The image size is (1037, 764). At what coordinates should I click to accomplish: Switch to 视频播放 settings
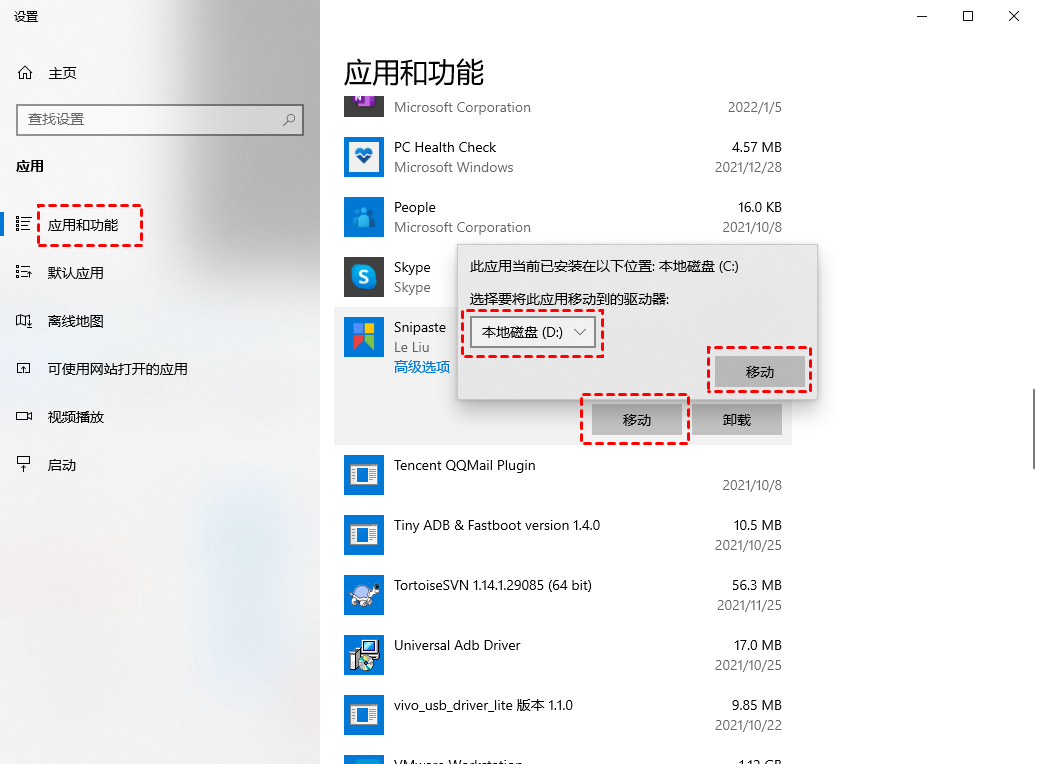click(x=75, y=417)
